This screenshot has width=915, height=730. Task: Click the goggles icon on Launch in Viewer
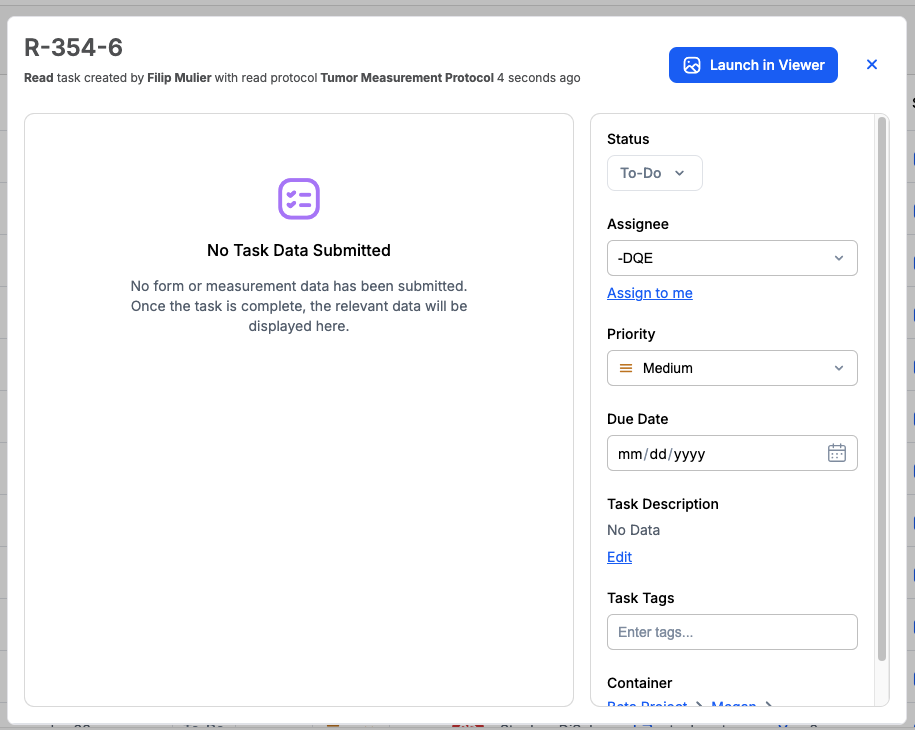692,64
